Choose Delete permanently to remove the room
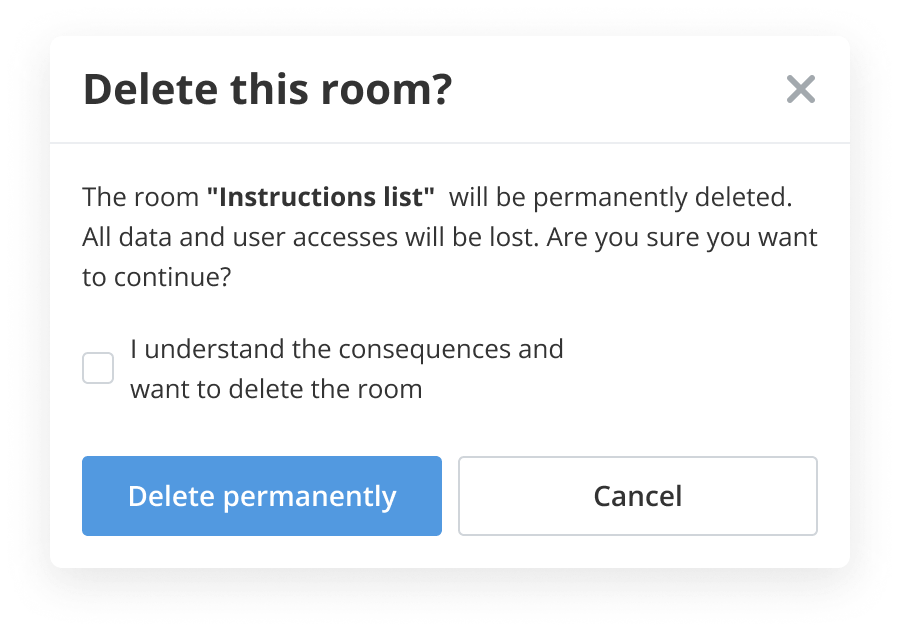900x632 pixels. coord(262,496)
